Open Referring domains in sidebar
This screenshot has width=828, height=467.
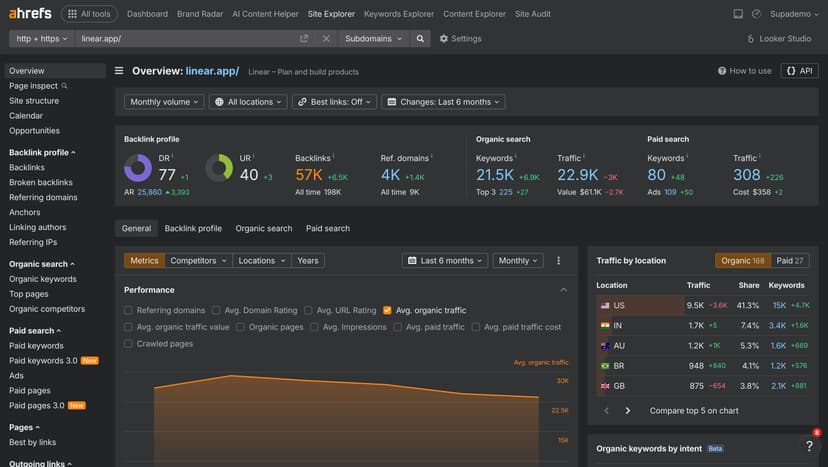click(43, 197)
